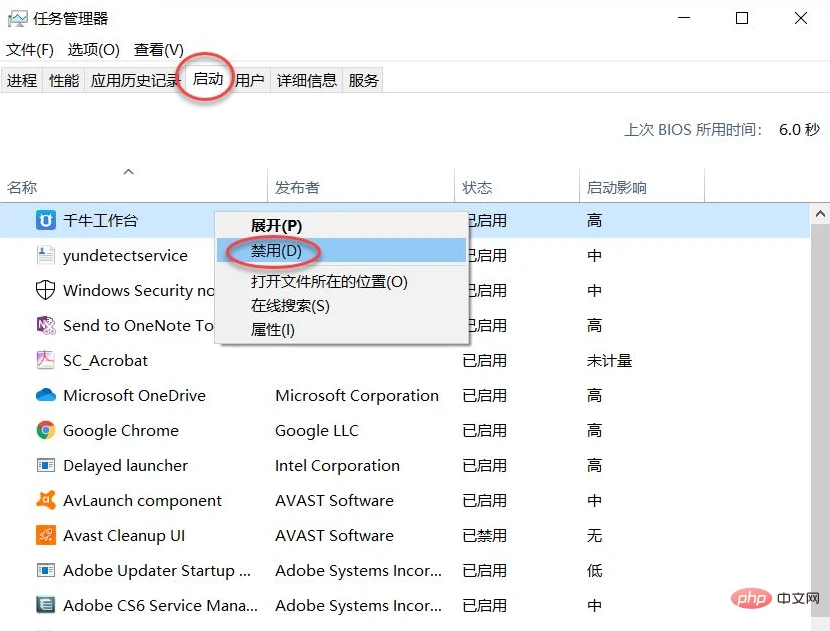Switch to the 进程 tab

(x=22, y=80)
